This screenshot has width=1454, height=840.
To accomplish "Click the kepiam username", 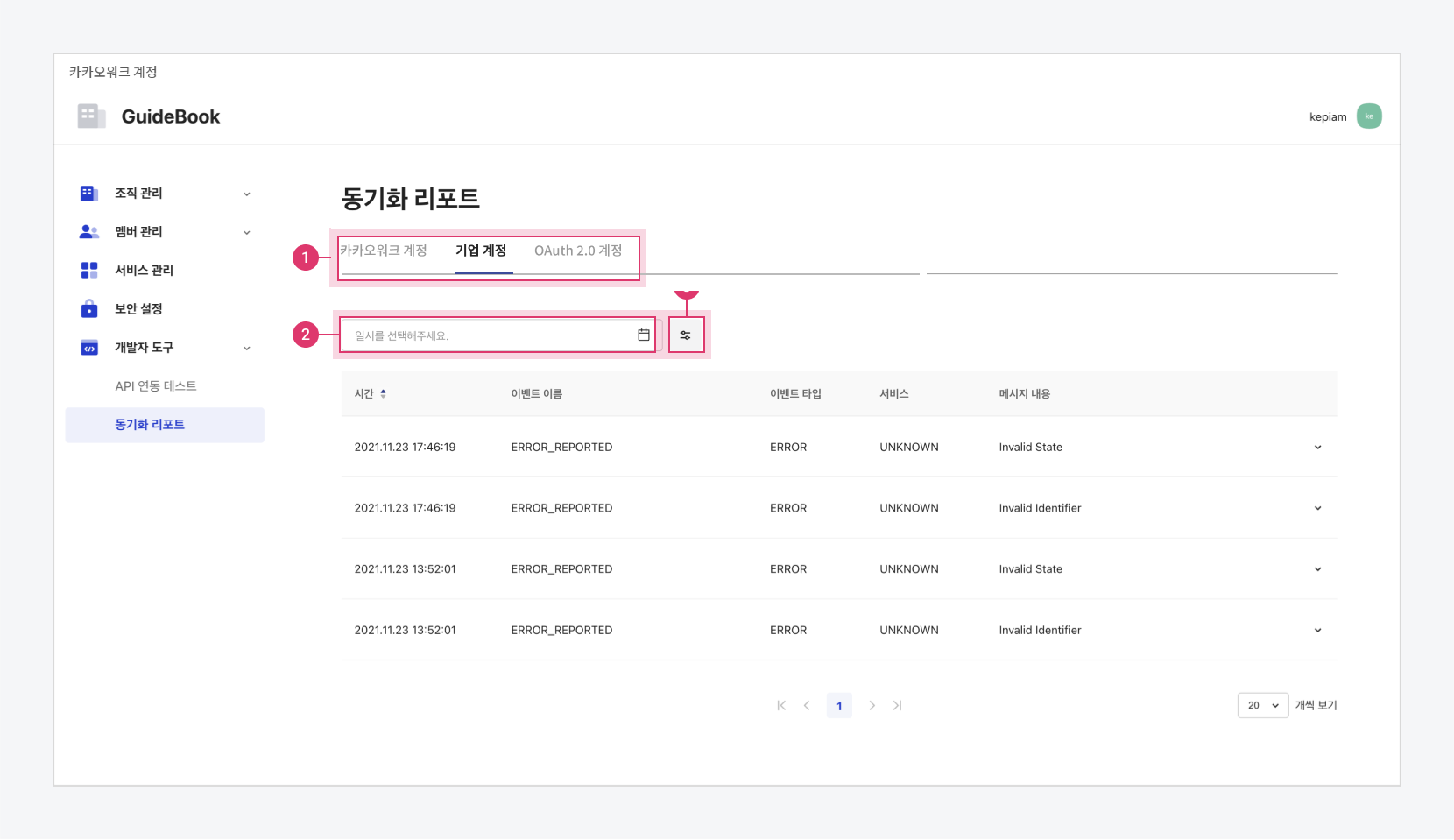I will click(x=1328, y=117).
